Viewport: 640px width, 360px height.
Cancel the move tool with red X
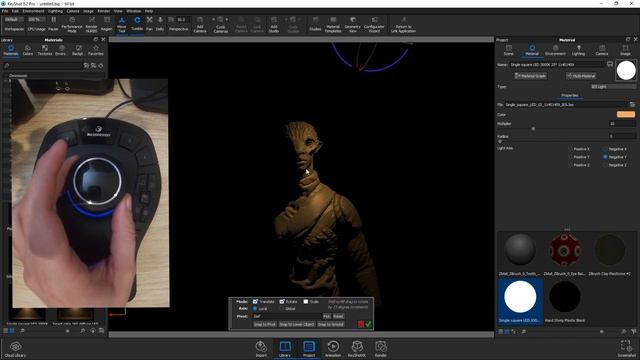(x=361, y=324)
